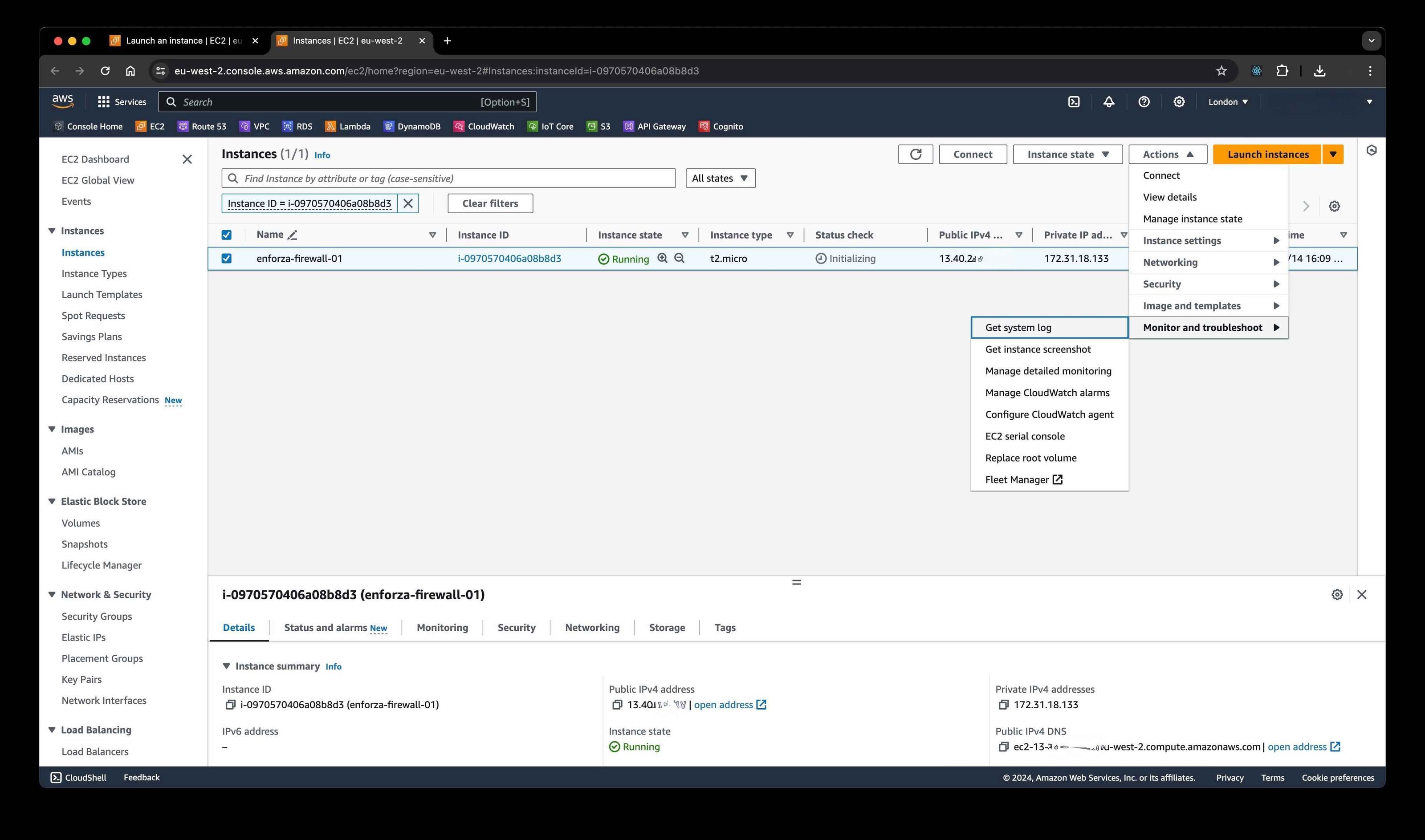The width and height of the screenshot is (1425, 840).
Task: Open the top navigation settings gear
Action: 1179,102
